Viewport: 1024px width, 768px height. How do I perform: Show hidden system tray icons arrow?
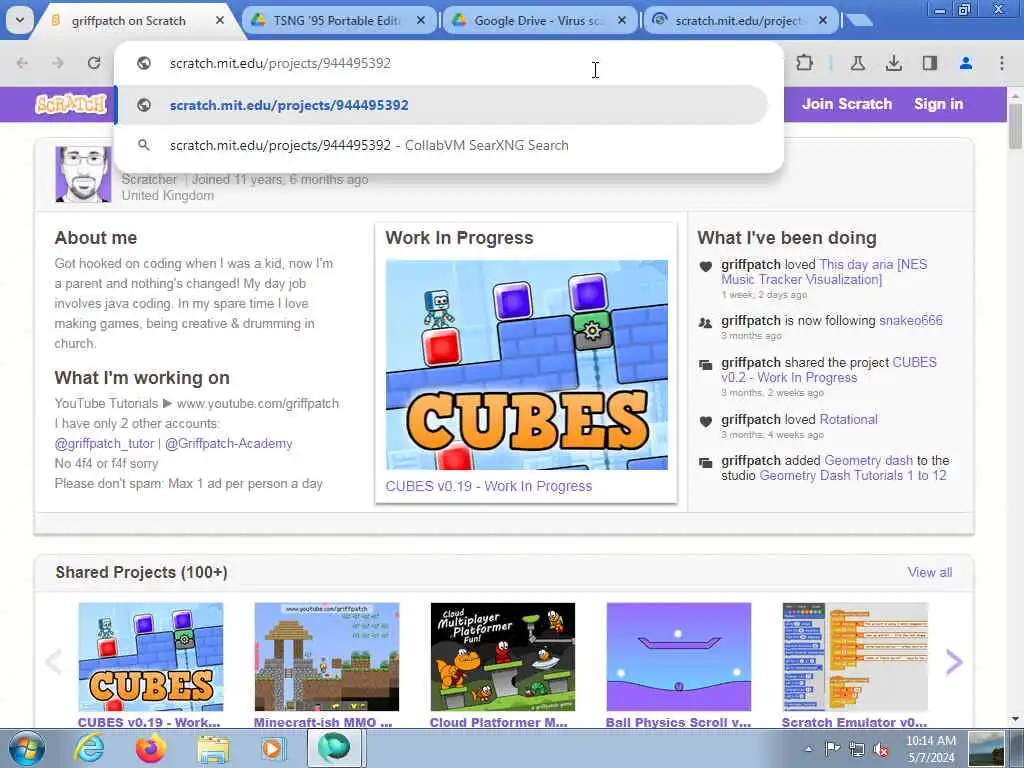pyautogui.click(x=808, y=749)
